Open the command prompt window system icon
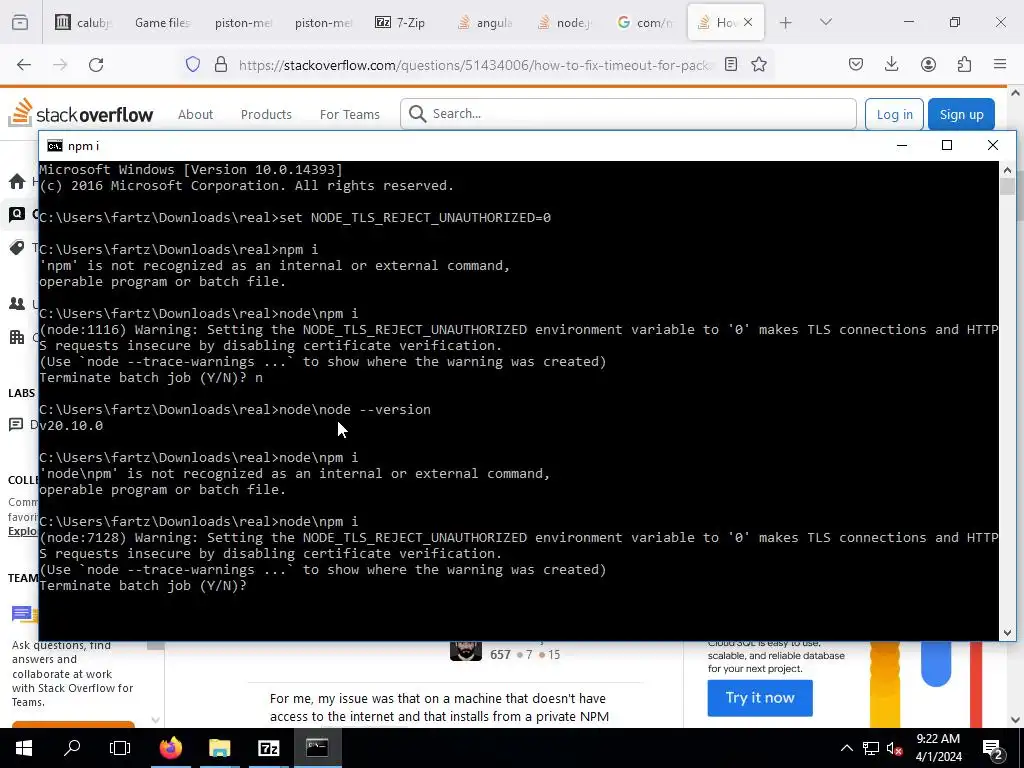The width and height of the screenshot is (1024, 768). [x=55, y=146]
